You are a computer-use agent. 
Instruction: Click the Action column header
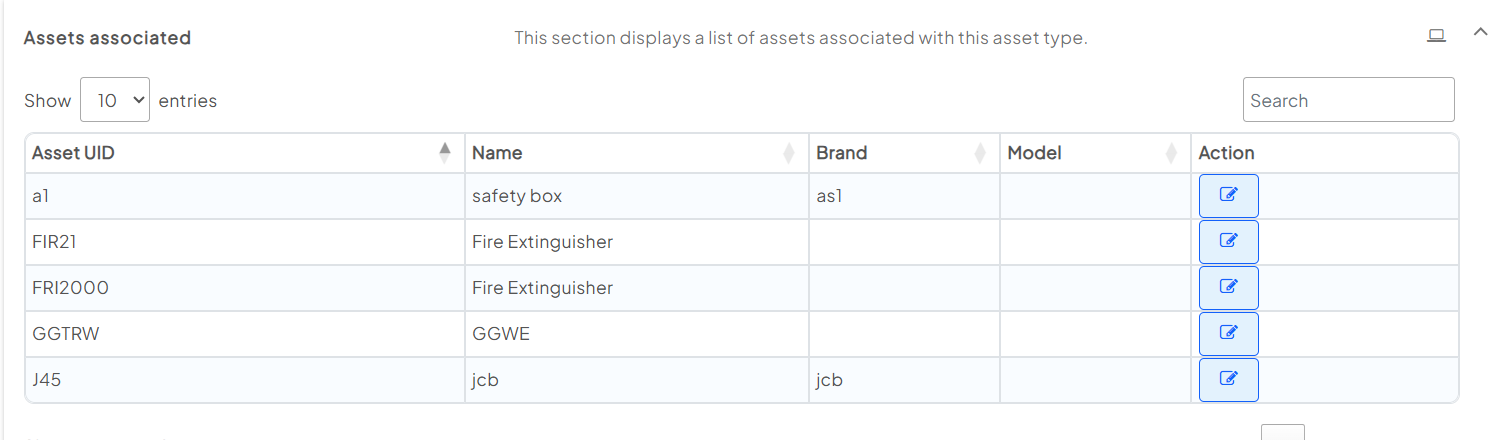pos(1226,153)
